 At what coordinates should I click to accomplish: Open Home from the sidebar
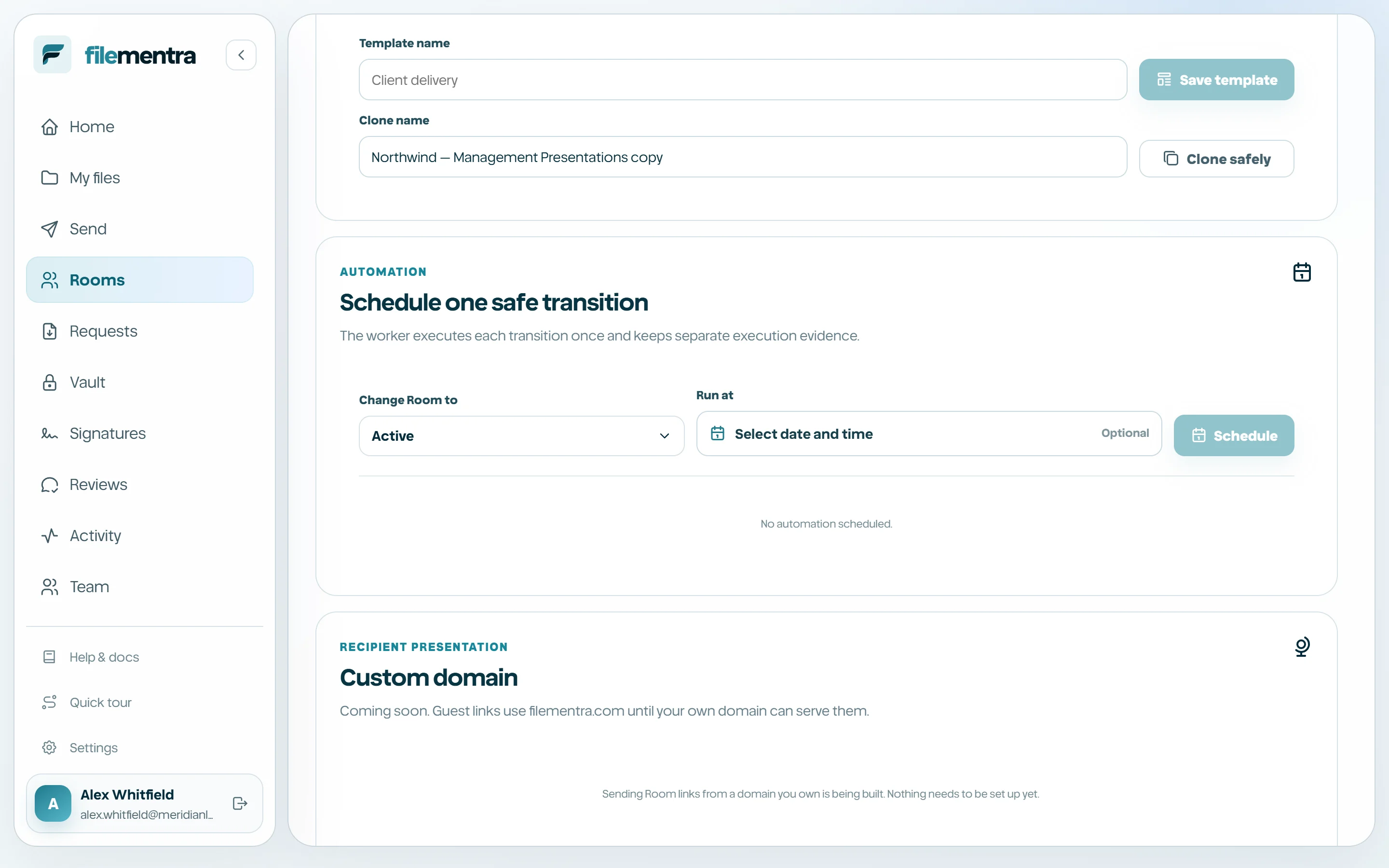tap(139, 127)
